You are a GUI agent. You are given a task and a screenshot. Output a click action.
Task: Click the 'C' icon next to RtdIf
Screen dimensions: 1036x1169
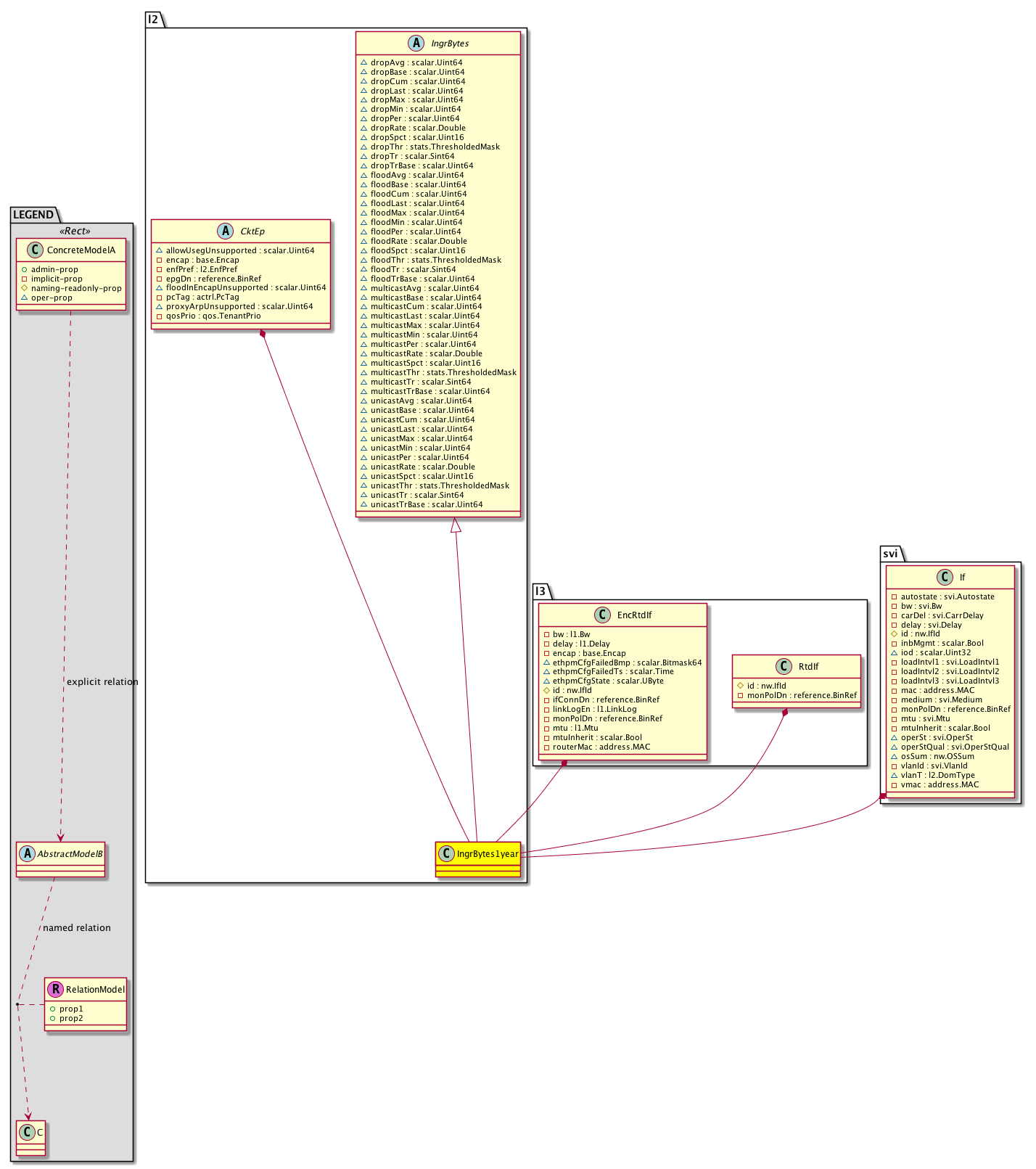click(x=784, y=667)
